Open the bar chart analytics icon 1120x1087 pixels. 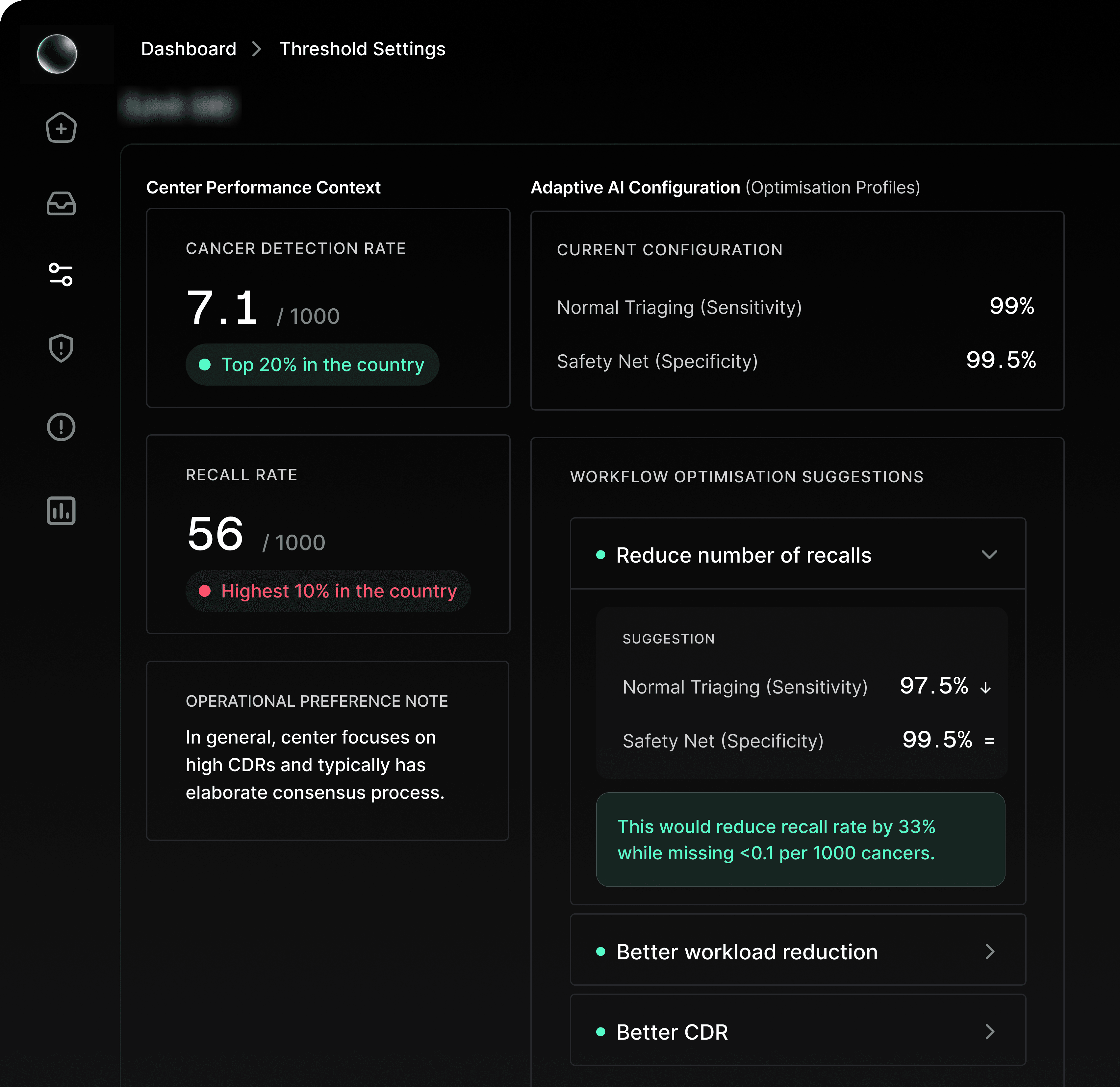pos(61,510)
